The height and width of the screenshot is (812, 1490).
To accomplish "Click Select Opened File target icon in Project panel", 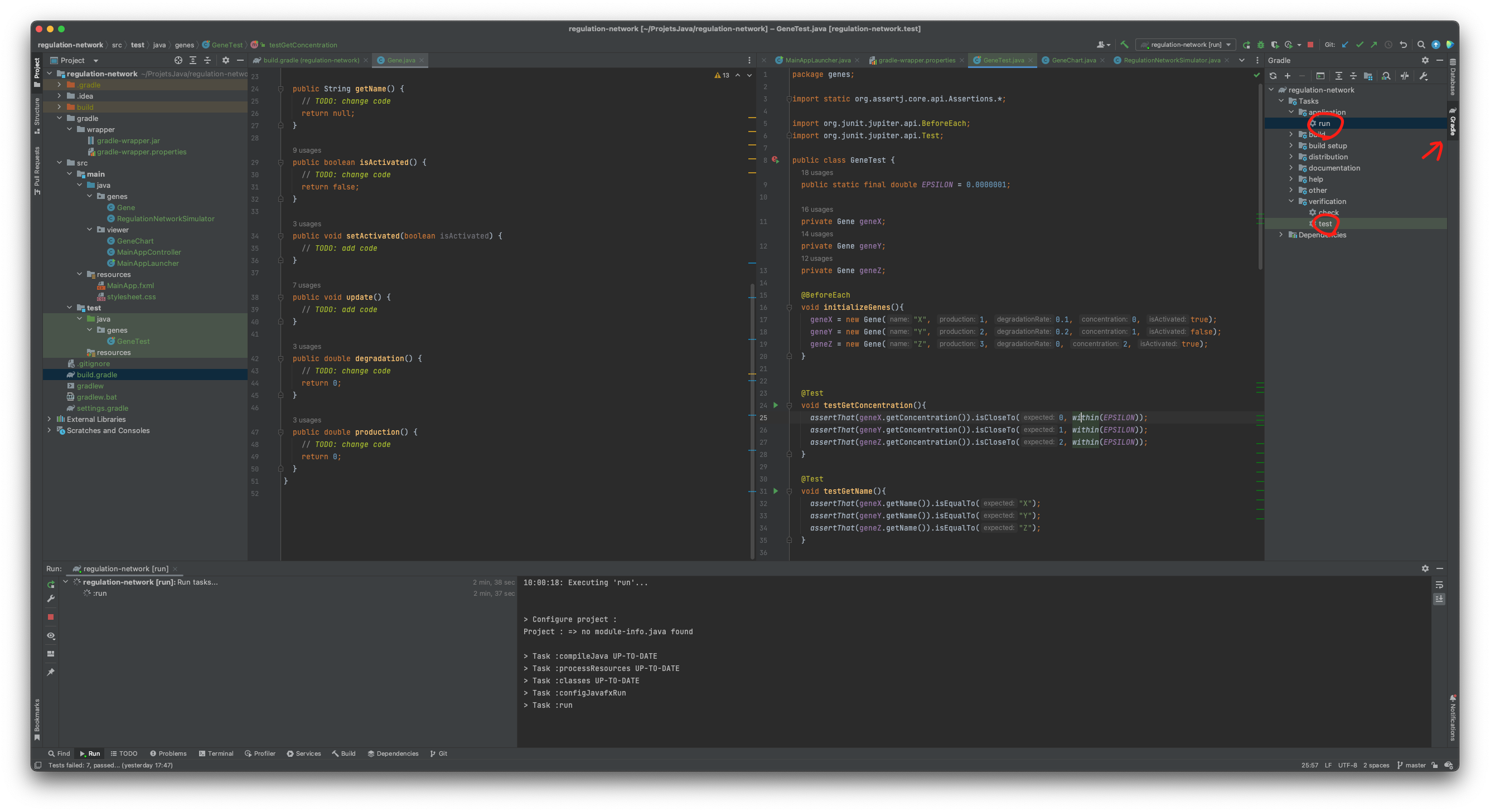I will click(178, 60).
